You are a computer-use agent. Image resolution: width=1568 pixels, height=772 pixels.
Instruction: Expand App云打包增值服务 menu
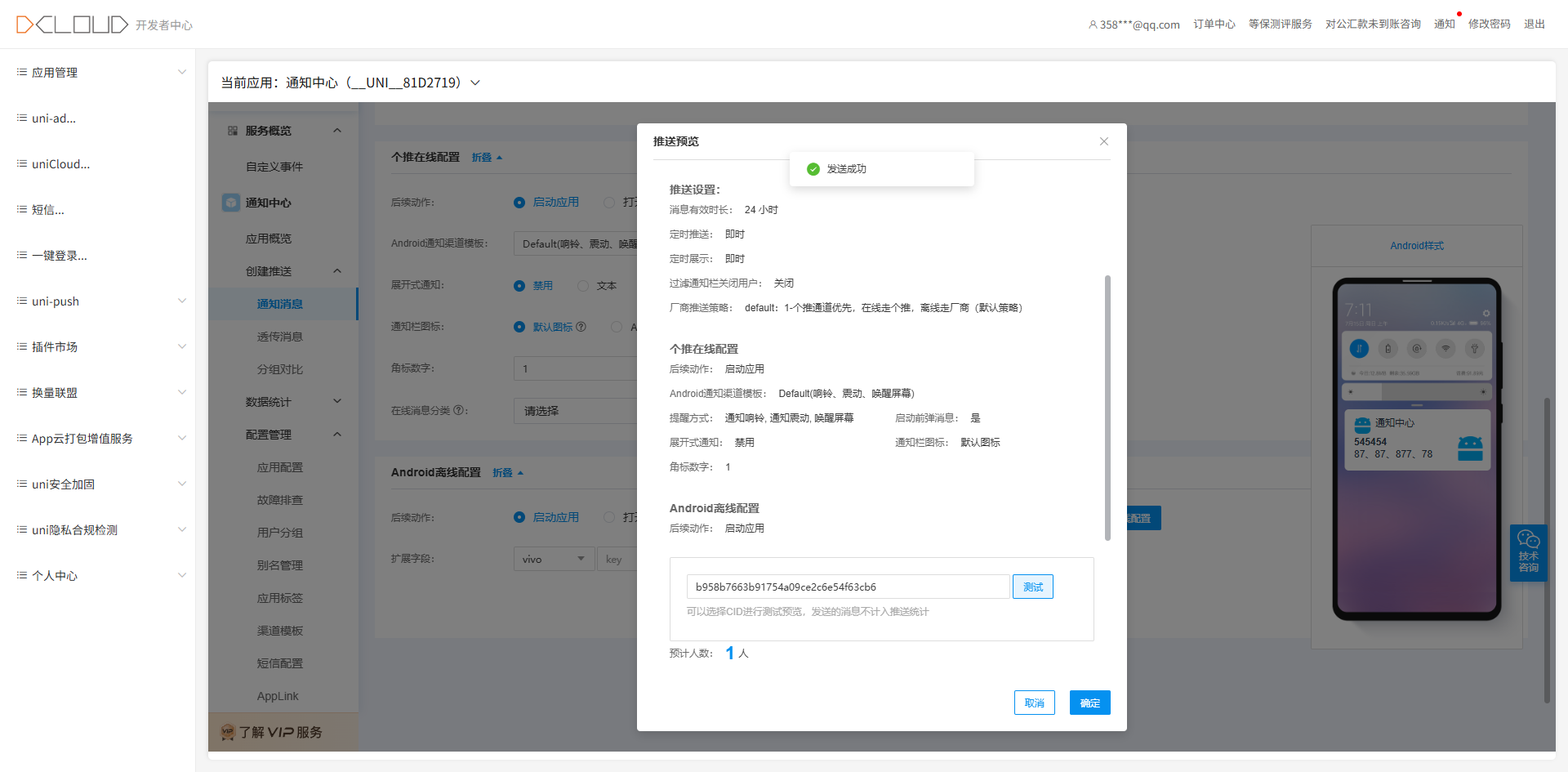(x=182, y=438)
